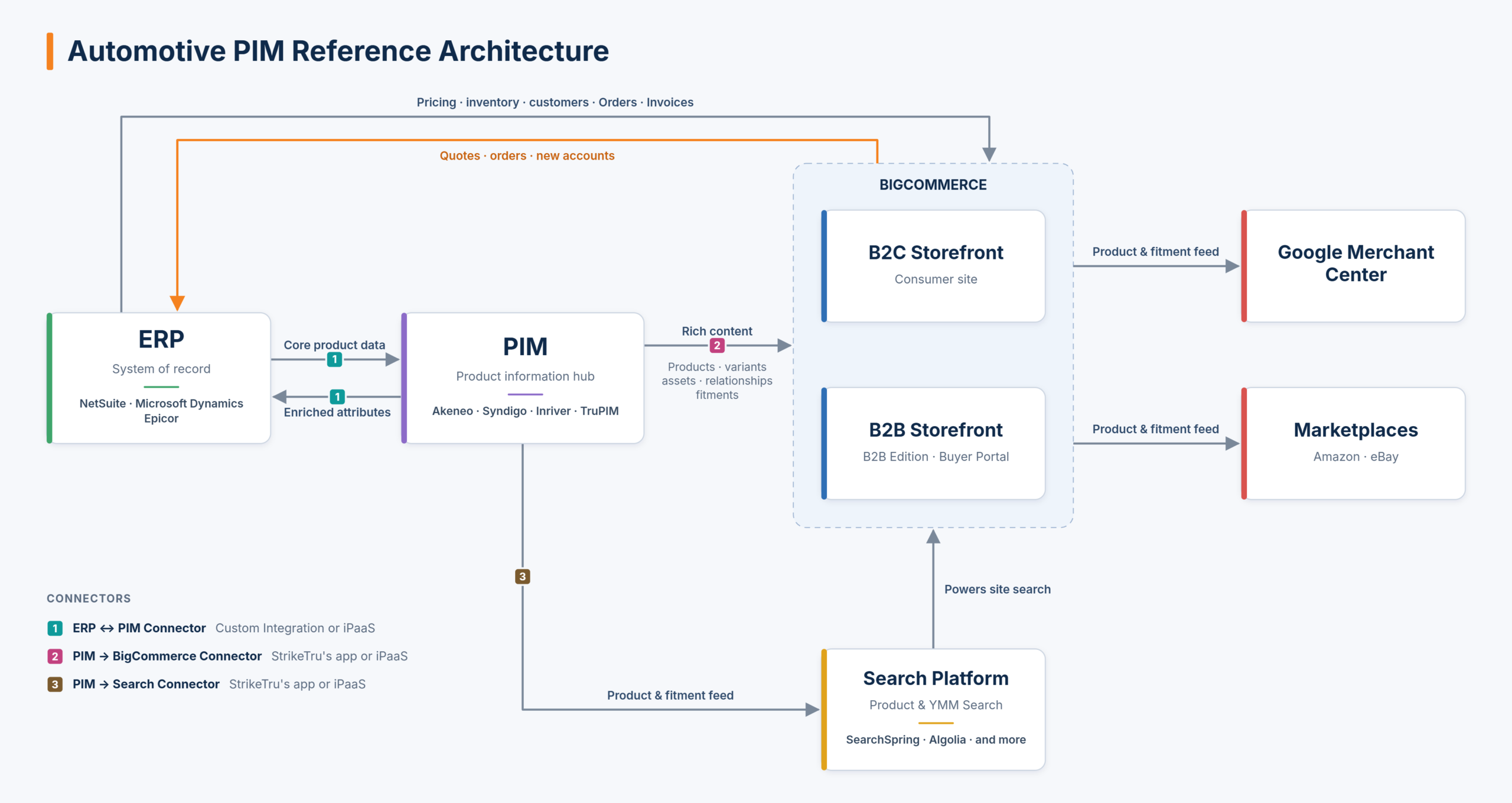Click legend badge 2 beside PIM → BigCommerce Connector
The image size is (1512, 803).
[55, 656]
